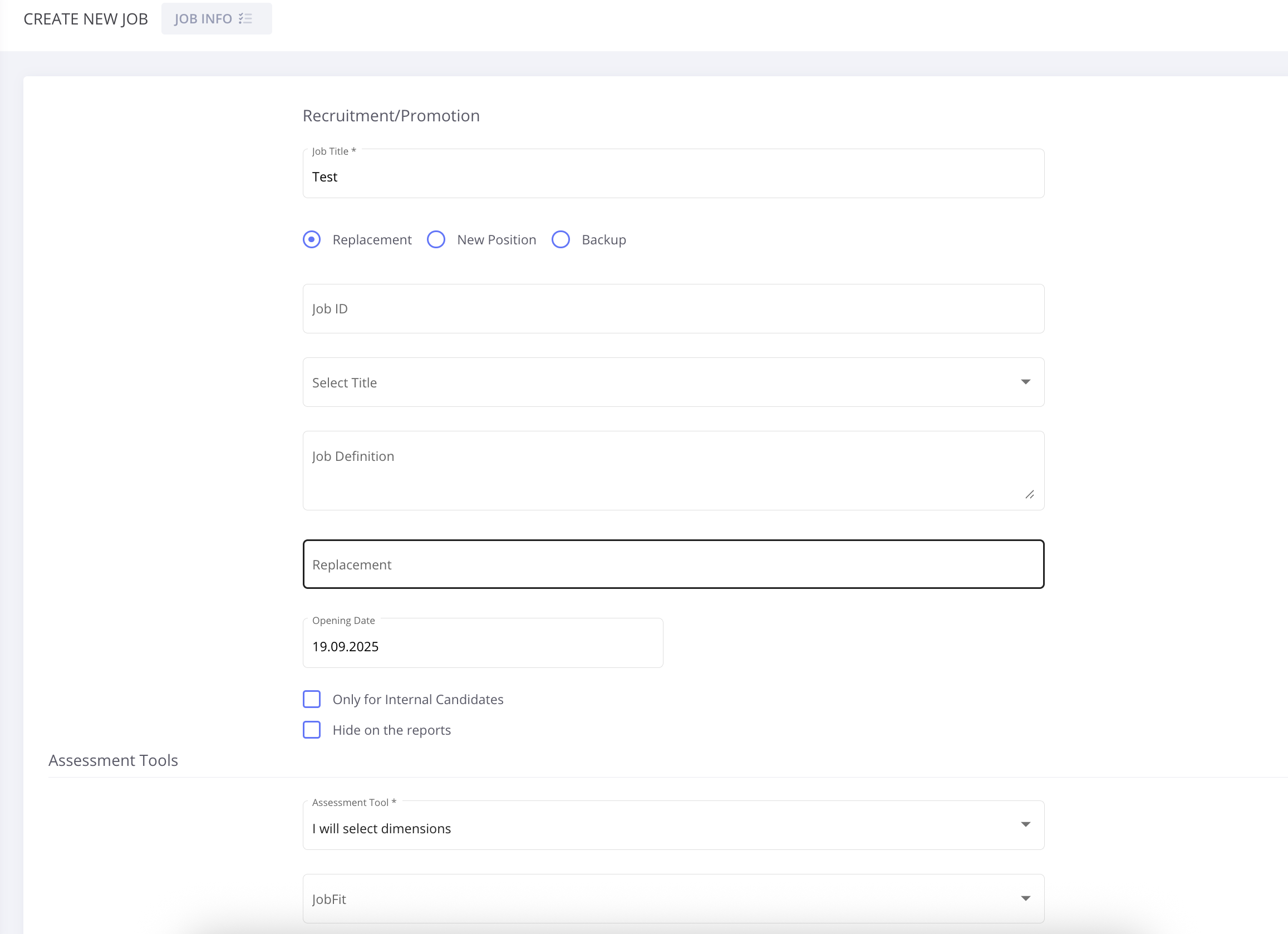Click the Job Title input field
The width and height of the screenshot is (1288, 934).
click(x=673, y=176)
